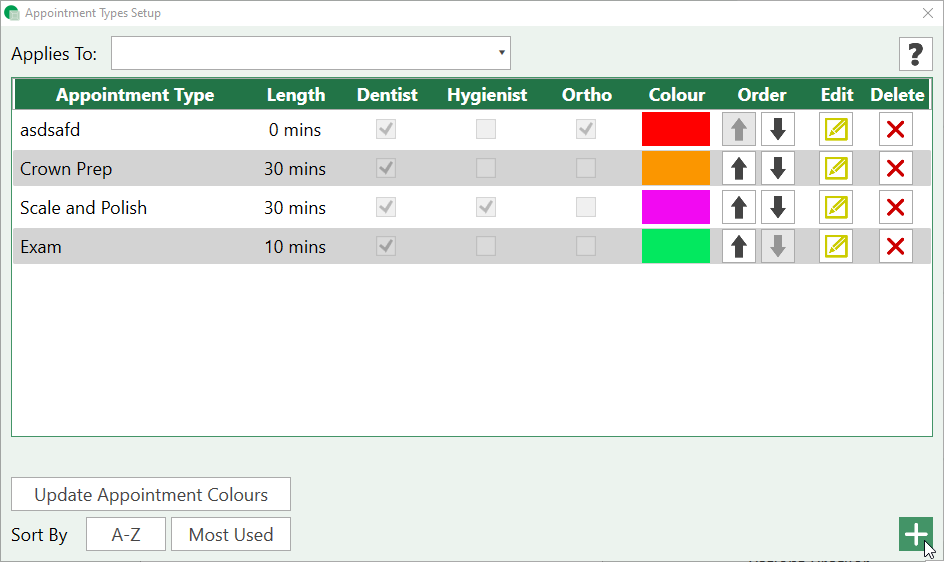Viewport: 944px width, 562px height.
Task: Edit the Exam appointment type
Action: tap(835, 246)
